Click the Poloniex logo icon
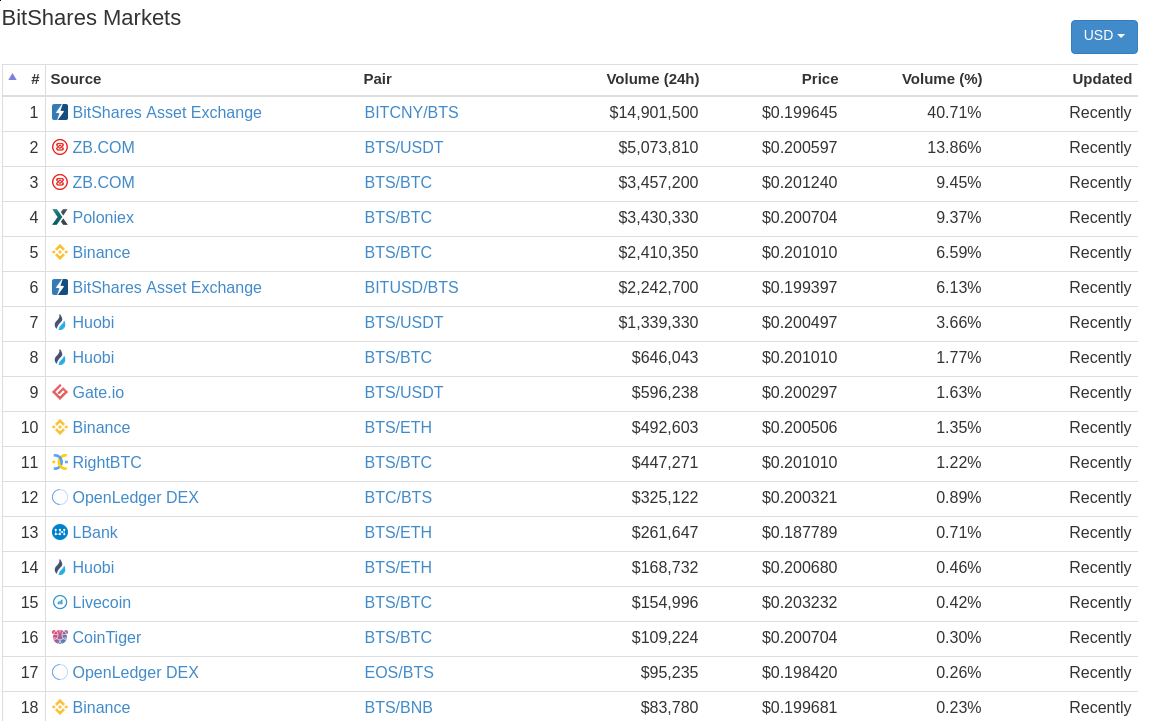This screenshot has width=1158, height=721. [60, 217]
